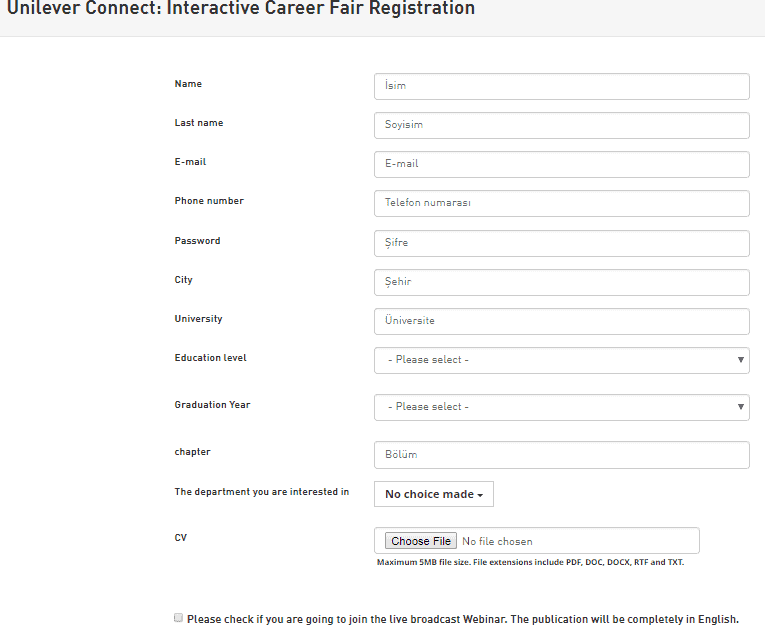Image resolution: width=765 pixels, height=626 pixels.
Task: Check the live broadcast Webinar checkbox
Action: pyautogui.click(x=179, y=618)
